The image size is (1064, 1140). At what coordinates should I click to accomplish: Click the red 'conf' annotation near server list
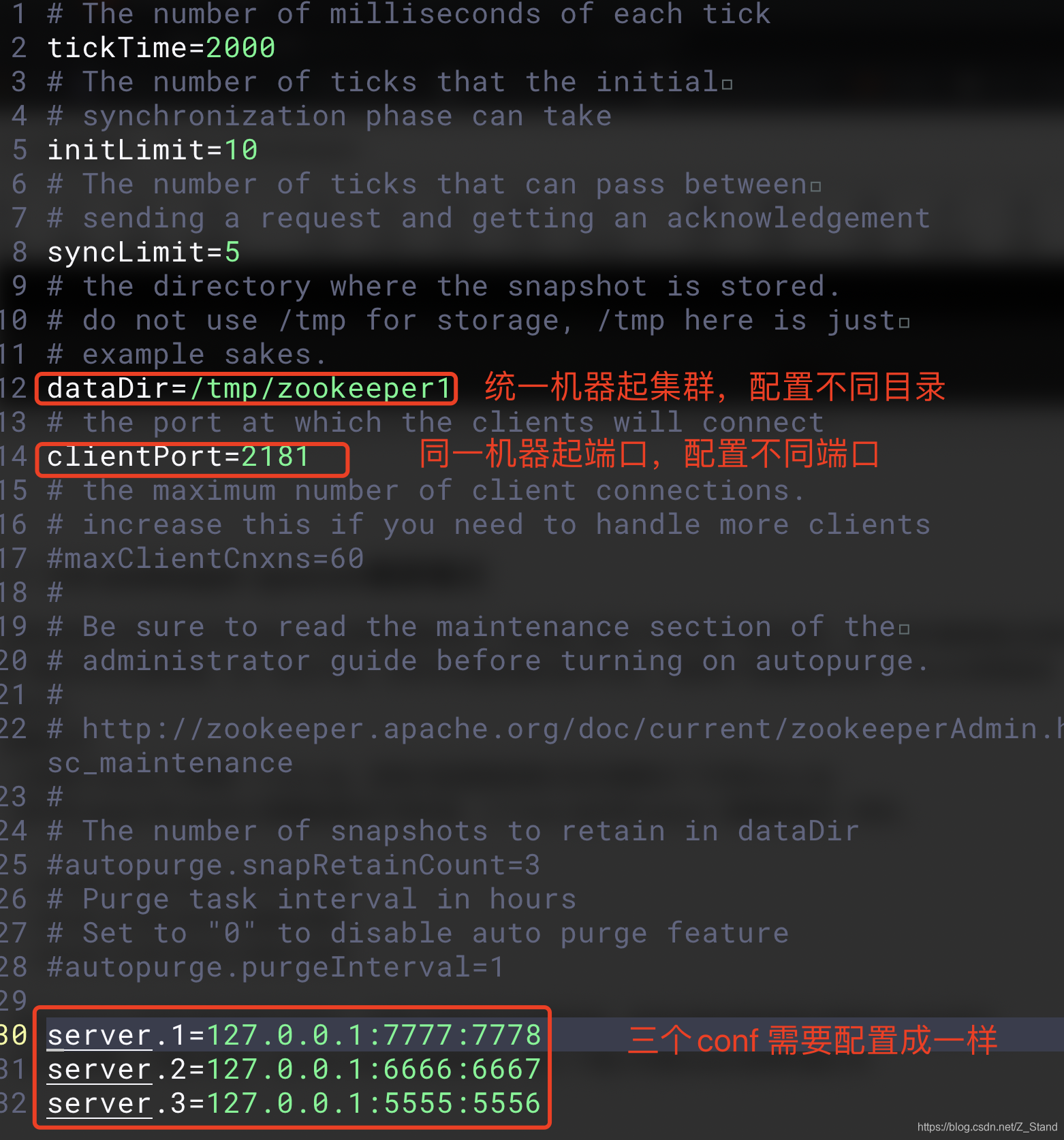(813, 1041)
